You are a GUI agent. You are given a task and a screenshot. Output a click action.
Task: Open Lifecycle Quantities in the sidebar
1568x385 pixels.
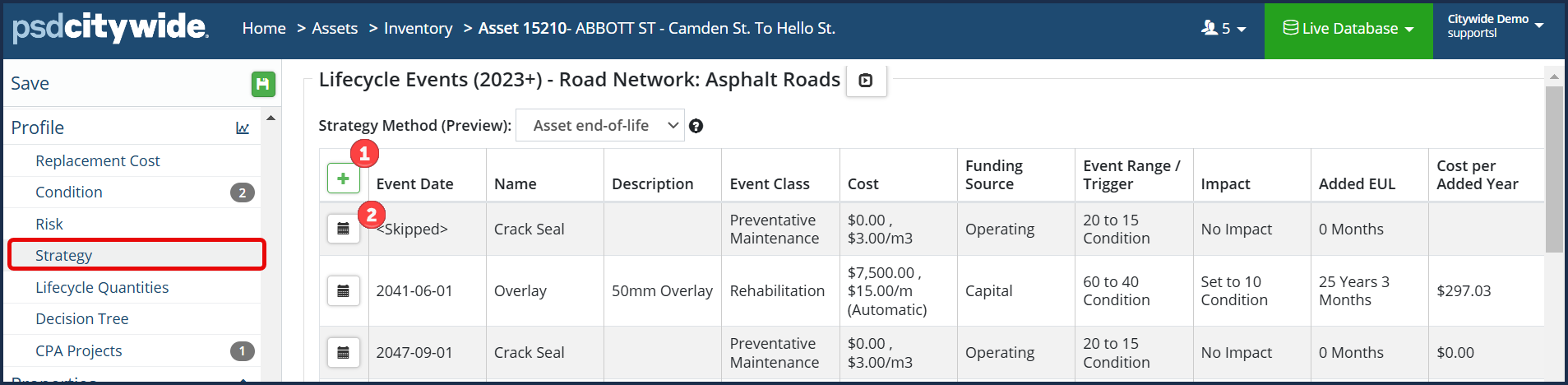(102, 287)
